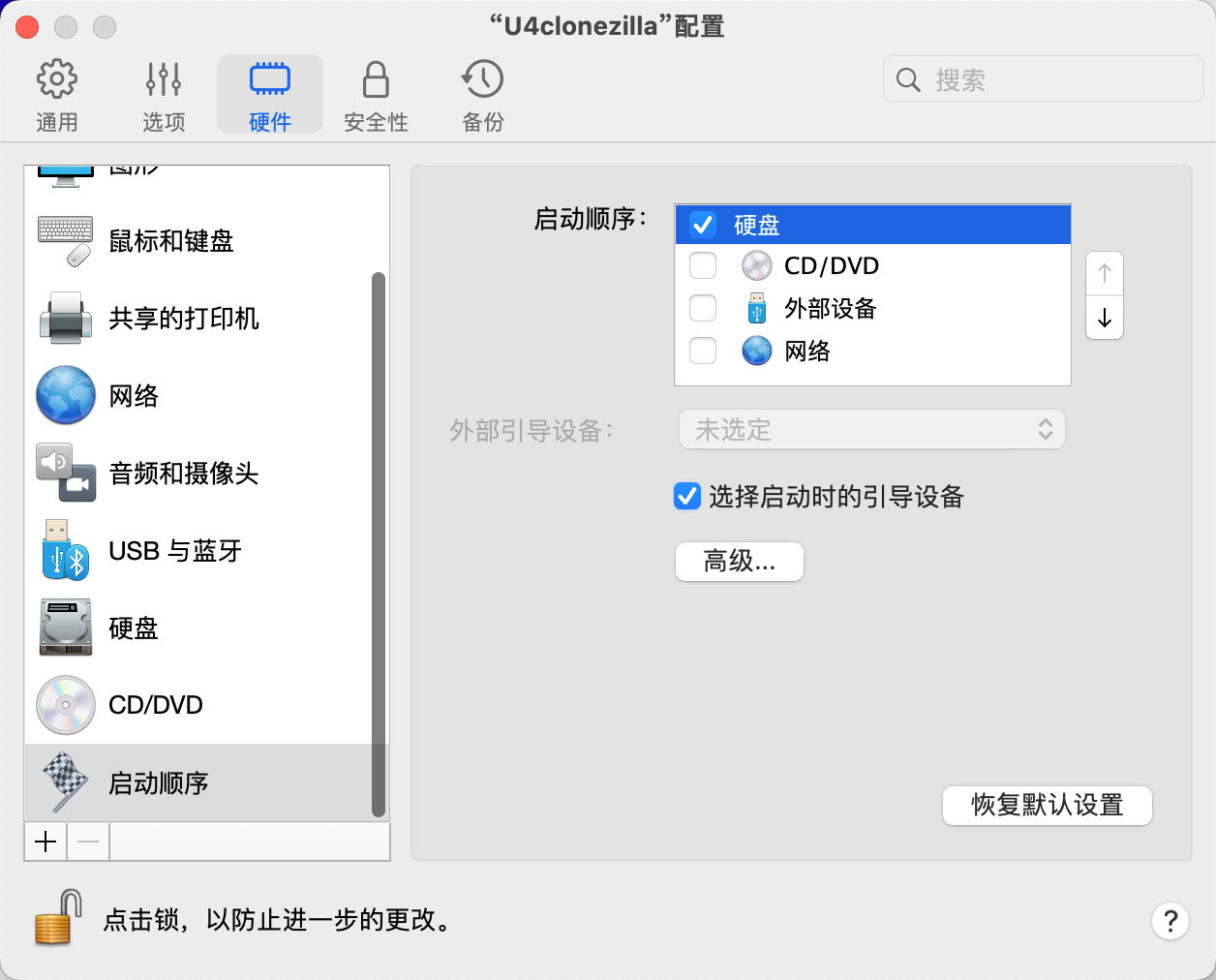
Task: Open the 鼠标和键盘 settings icon
Action: tap(65, 240)
